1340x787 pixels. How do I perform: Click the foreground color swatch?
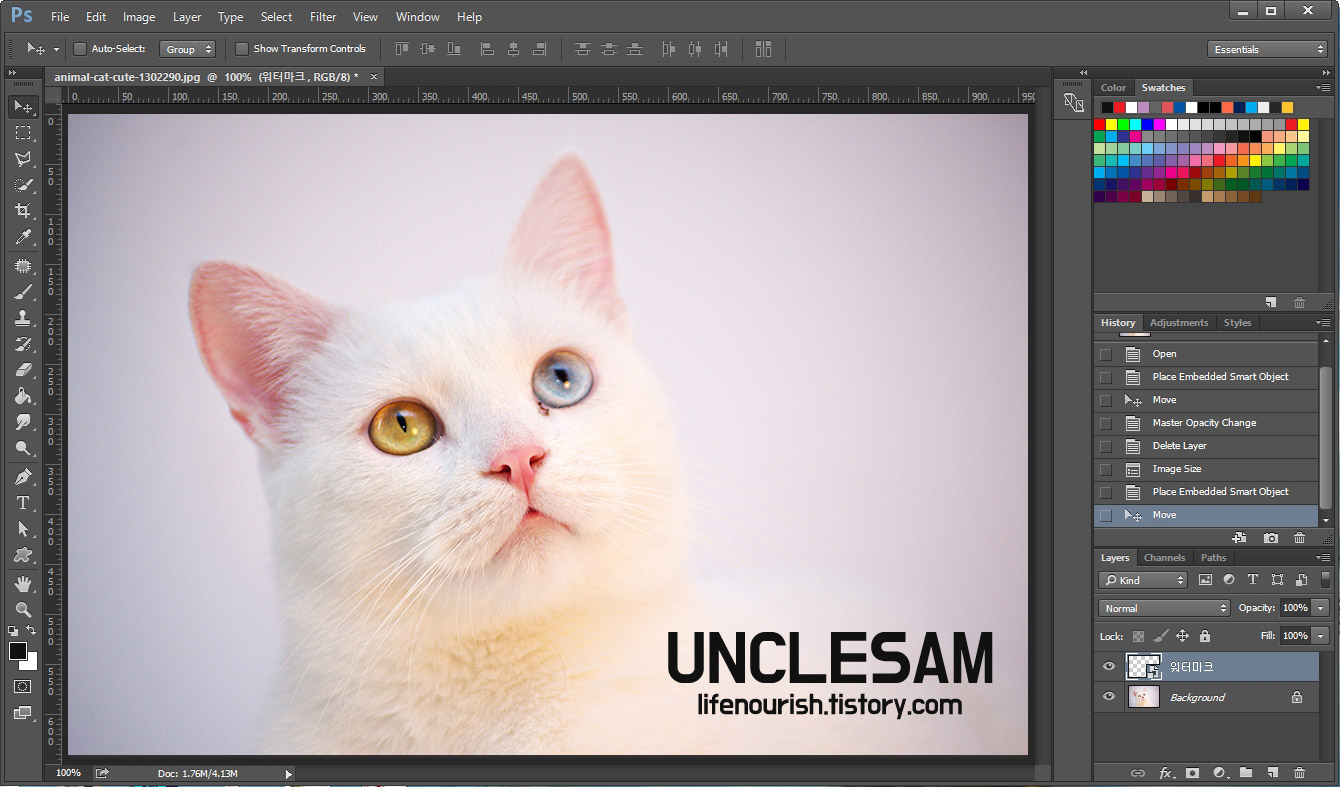point(17,652)
